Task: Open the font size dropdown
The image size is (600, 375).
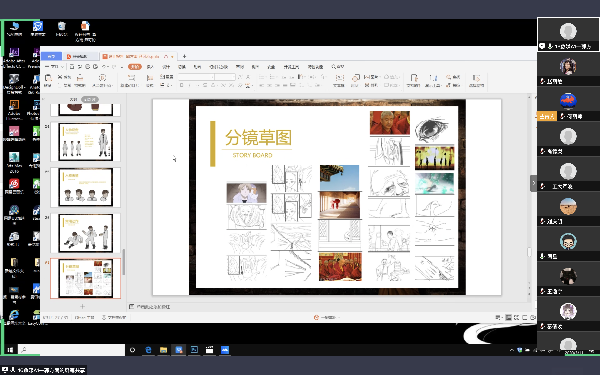Action: (x=225, y=77)
